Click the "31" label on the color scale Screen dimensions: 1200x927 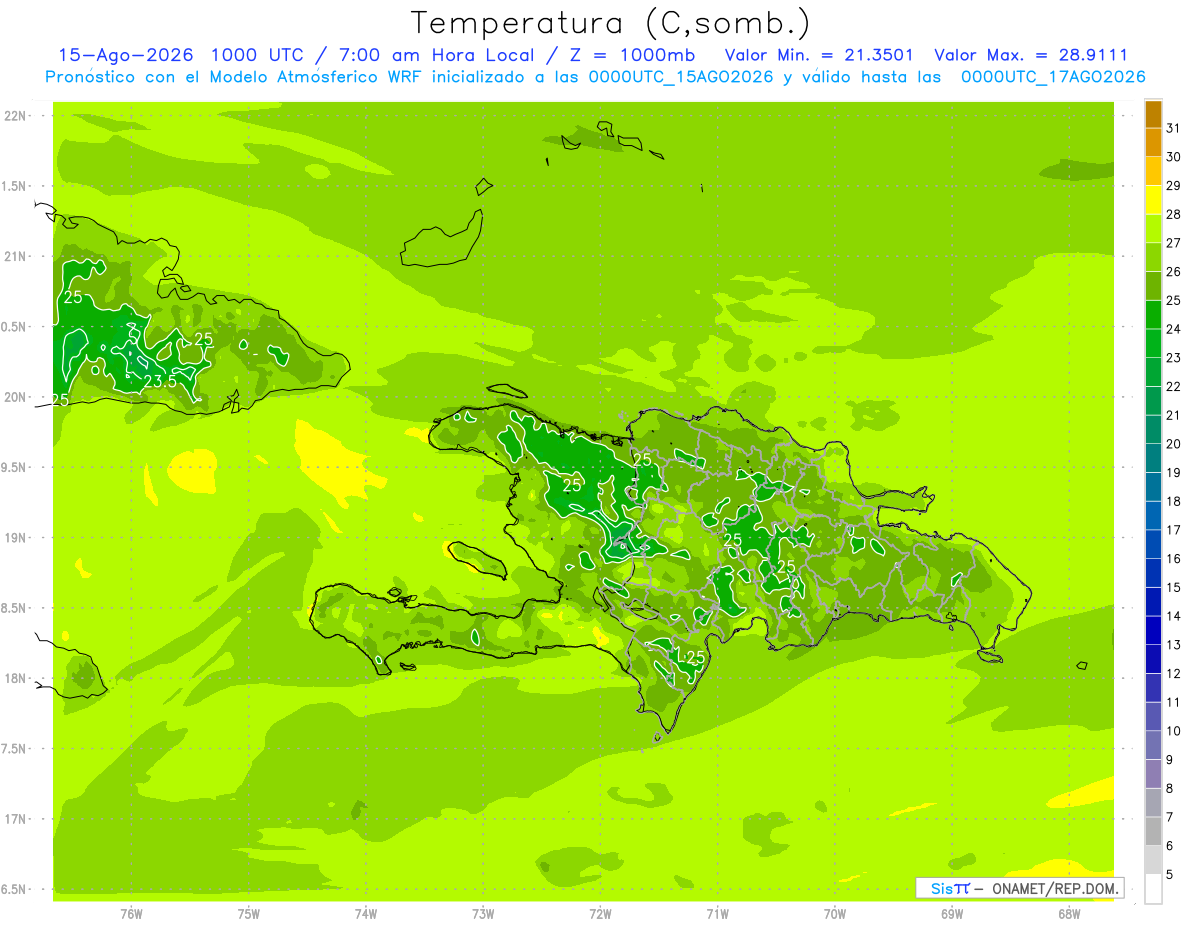1174,128
